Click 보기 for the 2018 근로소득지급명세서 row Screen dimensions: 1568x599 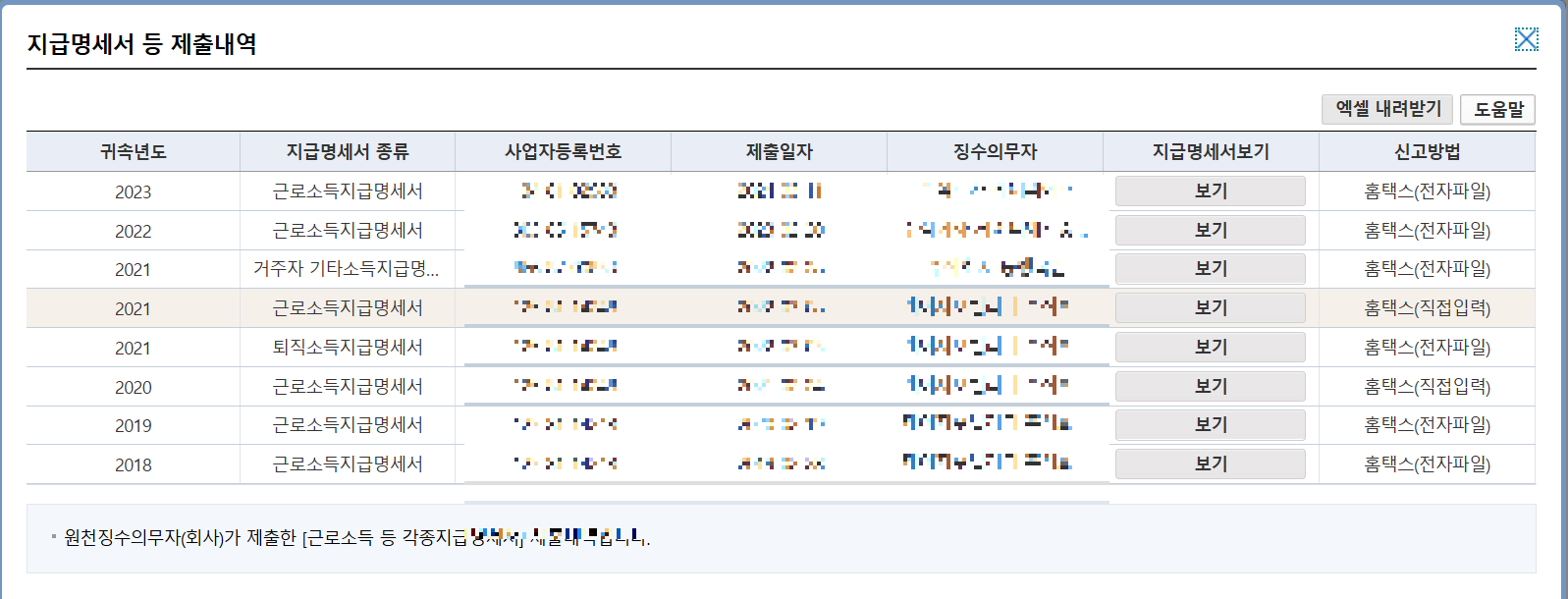point(1210,463)
